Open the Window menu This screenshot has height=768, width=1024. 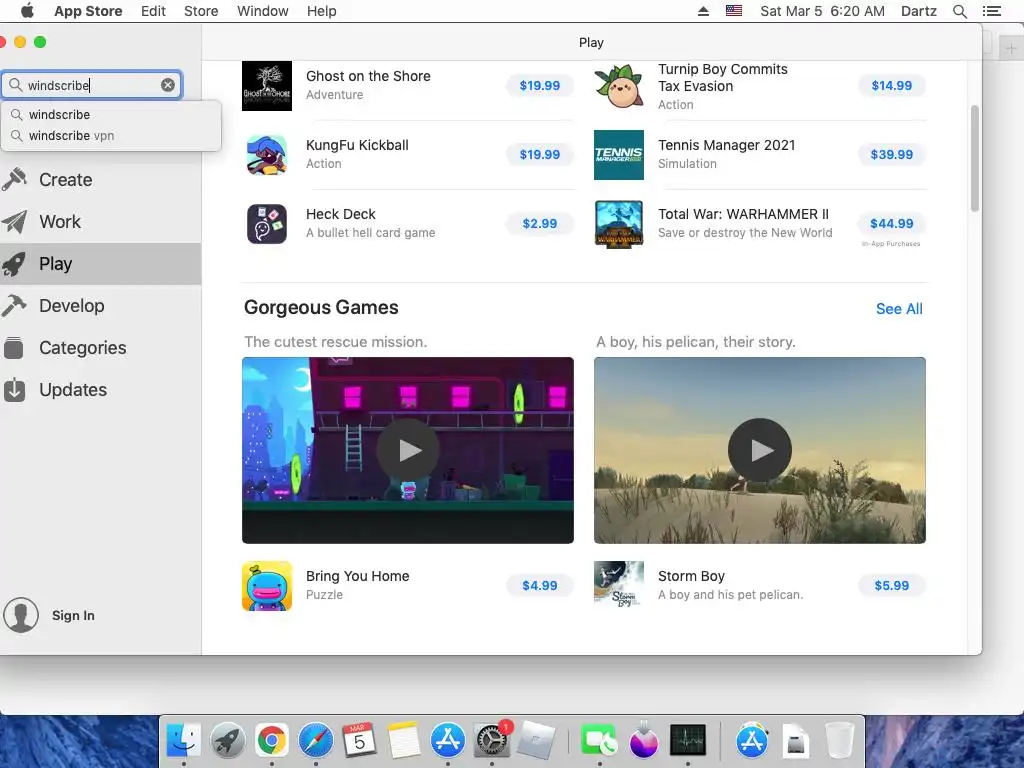coord(263,11)
